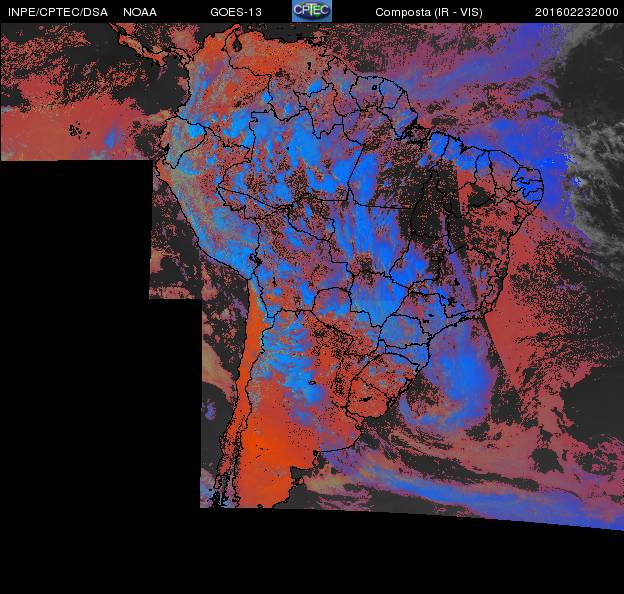The height and width of the screenshot is (594, 624).
Task: Click the INPE/CPTEC/DSA header label
Action: tap(54, 12)
